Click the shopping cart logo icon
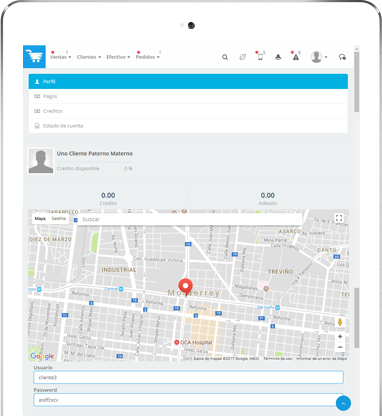 pyautogui.click(x=34, y=57)
